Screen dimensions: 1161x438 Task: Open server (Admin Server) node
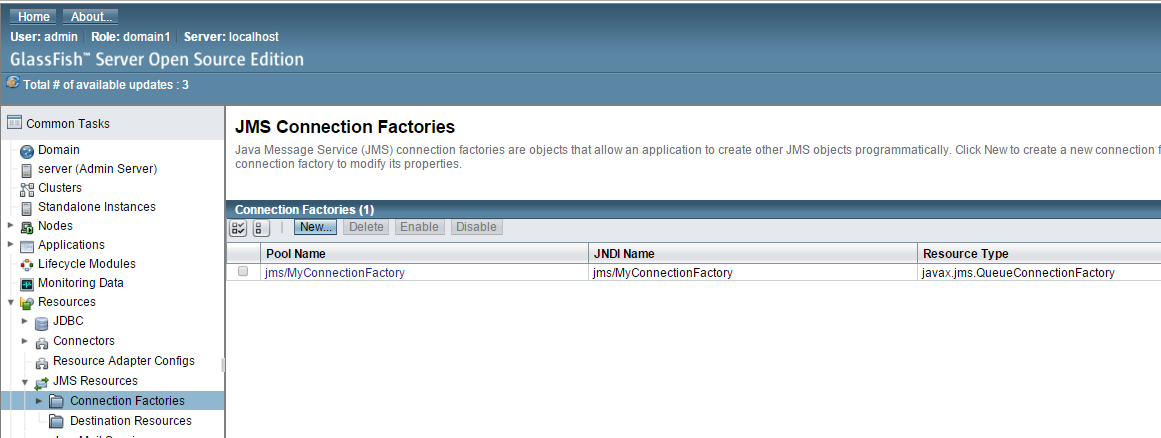(98, 169)
